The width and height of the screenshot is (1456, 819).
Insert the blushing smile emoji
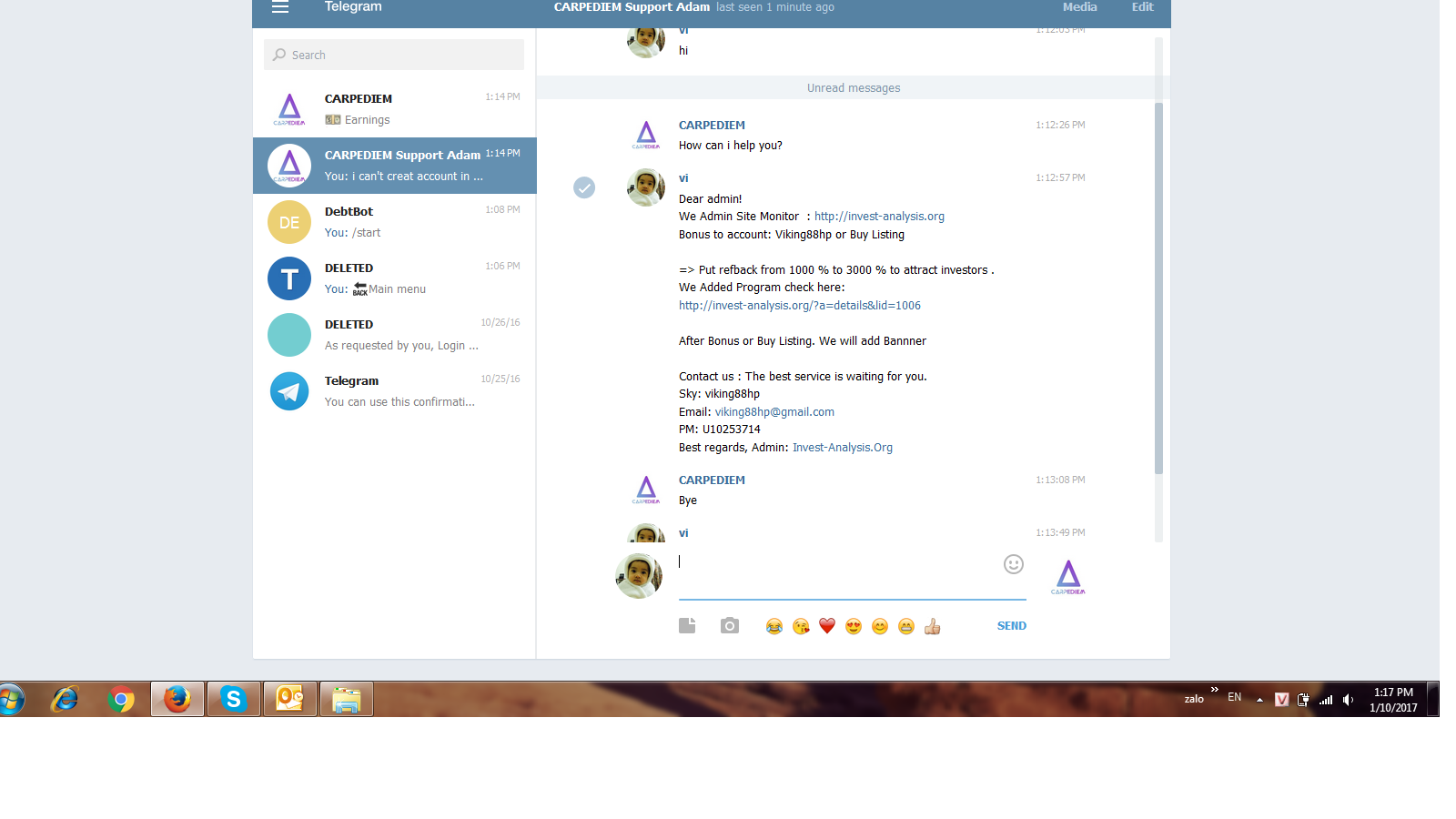pyautogui.click(x=880, y=626)
